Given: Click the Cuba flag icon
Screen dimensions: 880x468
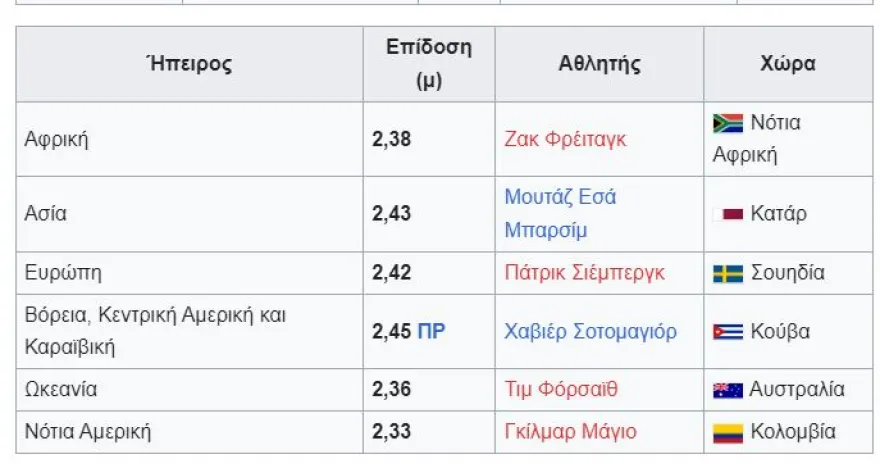Looking at the screenshot, I should coord(727,332).
